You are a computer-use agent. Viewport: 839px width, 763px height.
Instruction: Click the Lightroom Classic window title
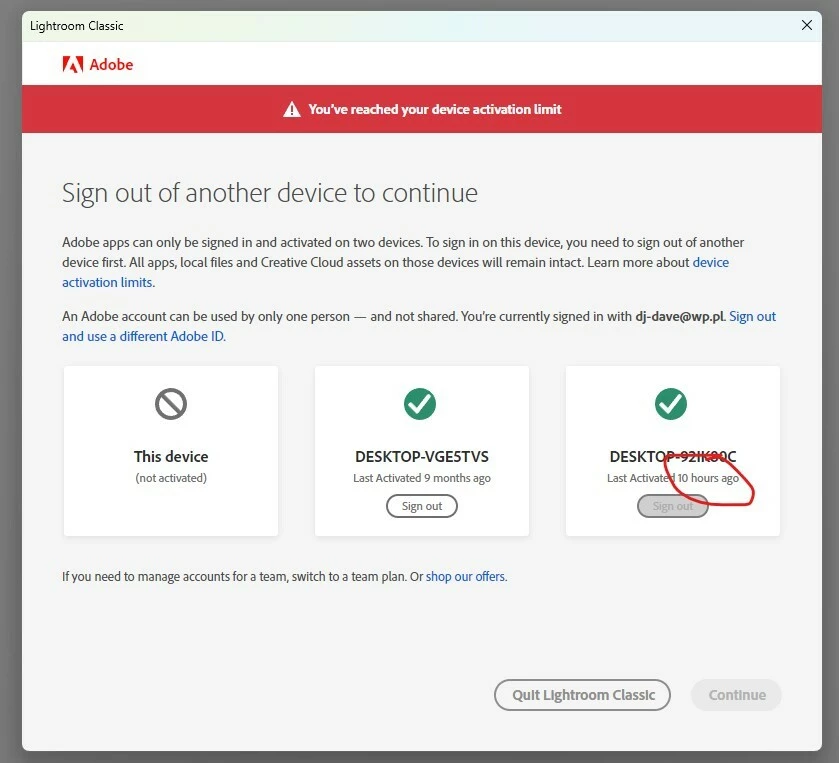(x=77, y=26)
